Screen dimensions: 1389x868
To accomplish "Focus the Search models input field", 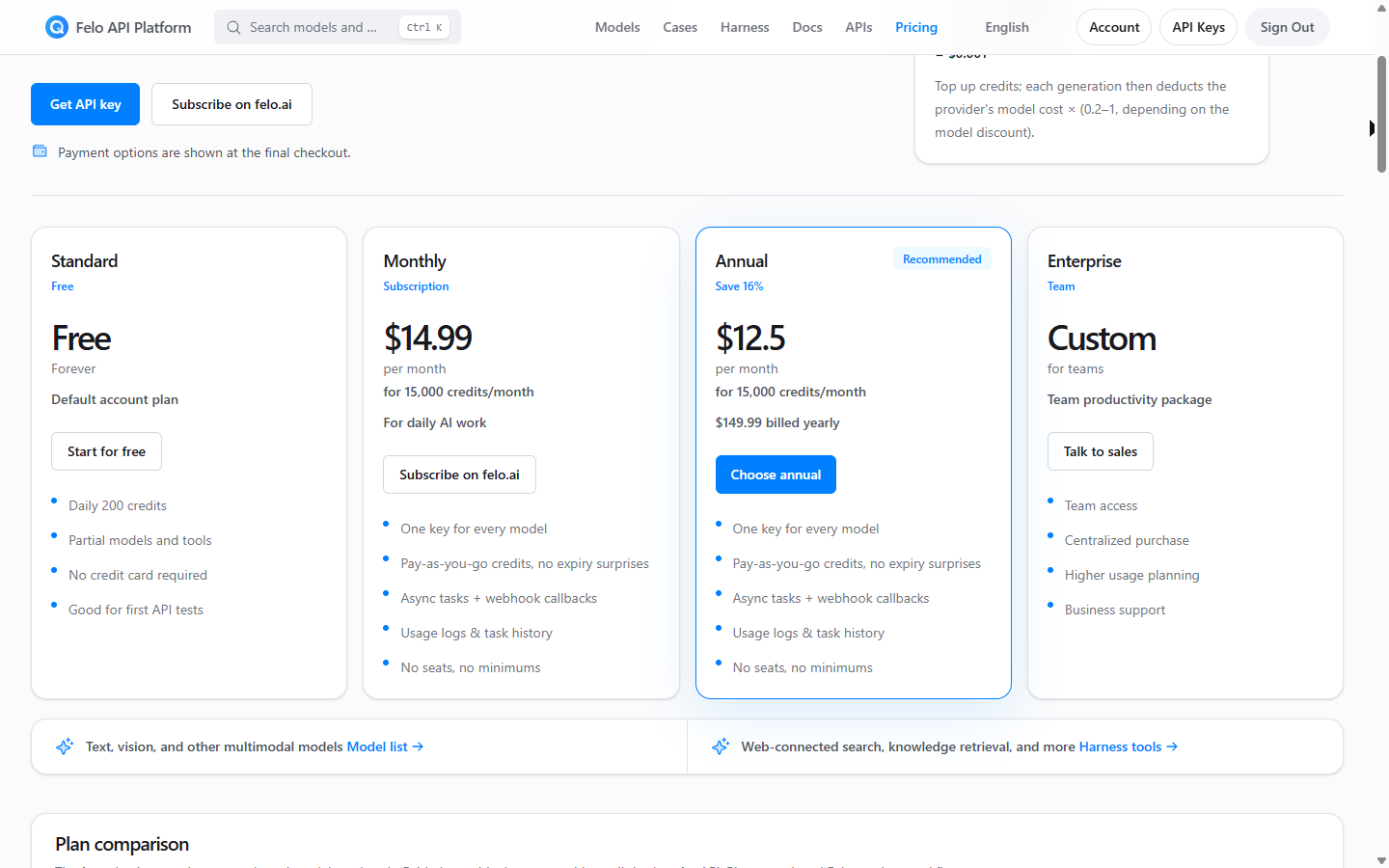I will click(337, 27).
